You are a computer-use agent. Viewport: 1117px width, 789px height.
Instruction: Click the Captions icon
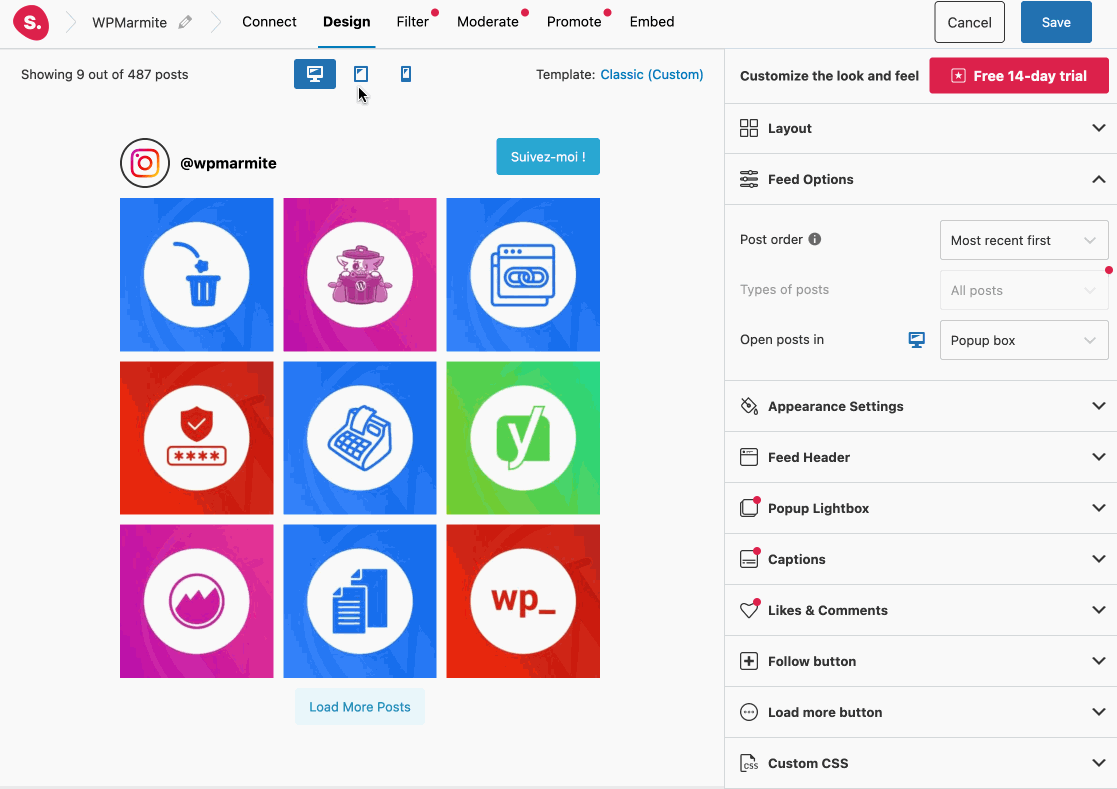(749, 559)
